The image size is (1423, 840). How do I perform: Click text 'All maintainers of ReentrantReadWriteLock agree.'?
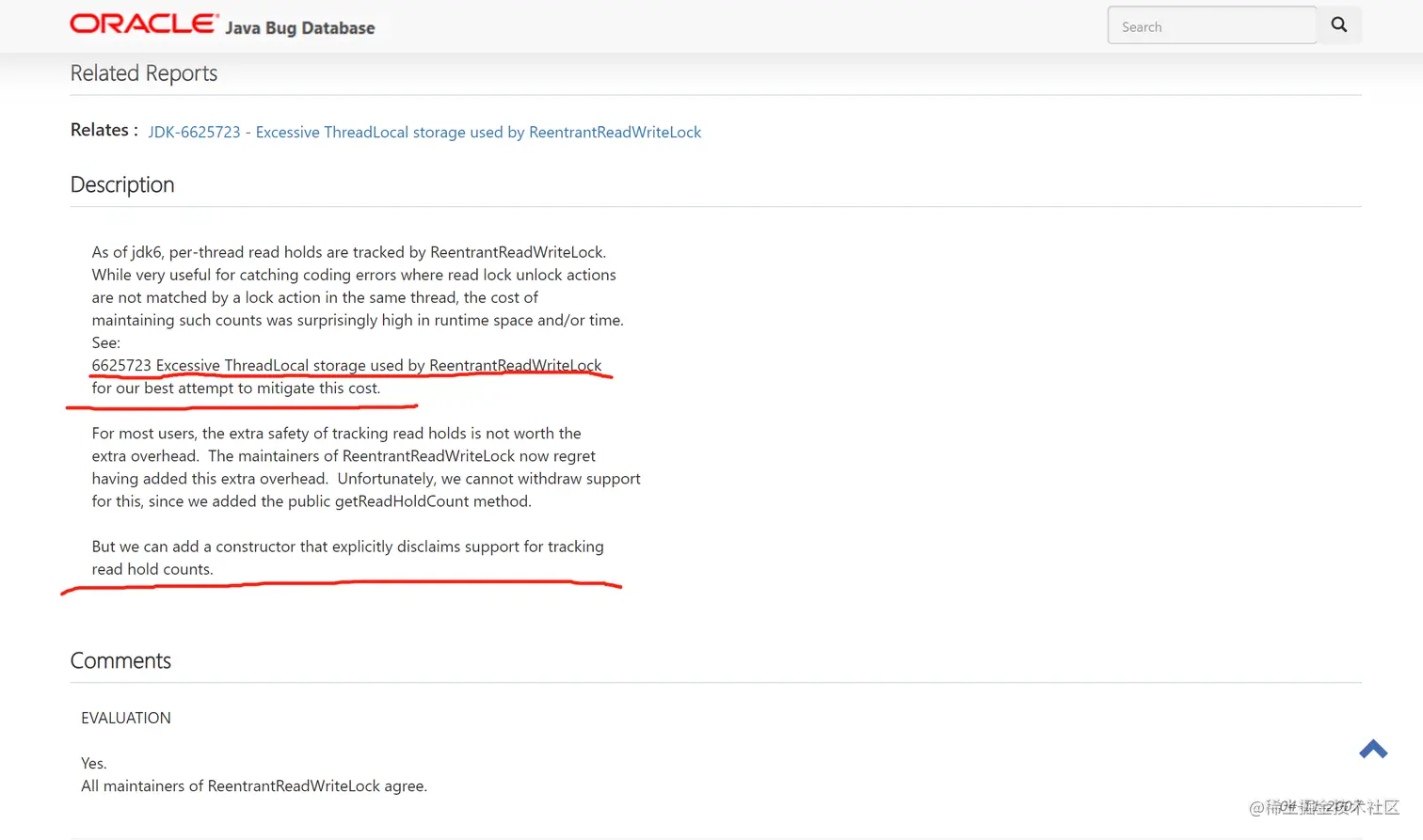click(254, 785)
